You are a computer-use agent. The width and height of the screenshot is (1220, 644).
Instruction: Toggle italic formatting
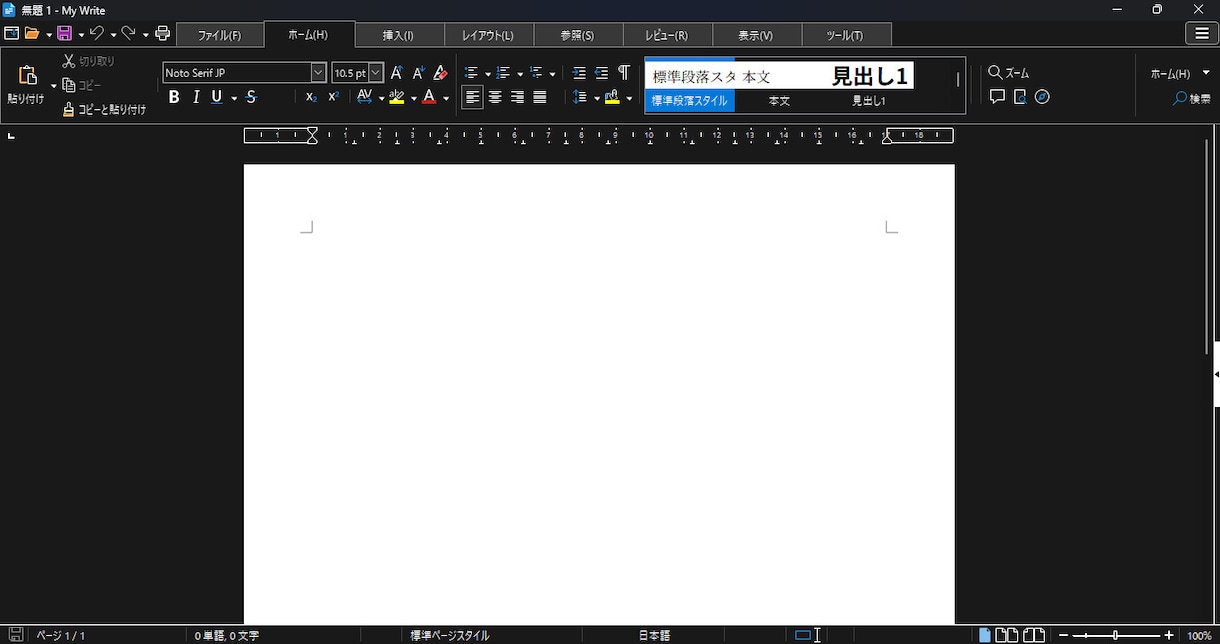(196, 97)
